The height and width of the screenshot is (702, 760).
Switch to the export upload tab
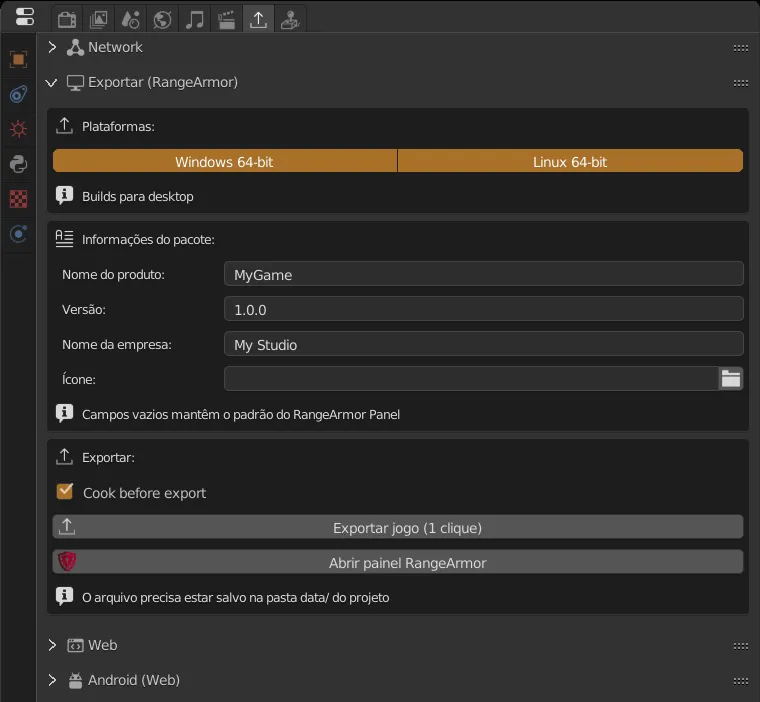click(x=258, y=20)
